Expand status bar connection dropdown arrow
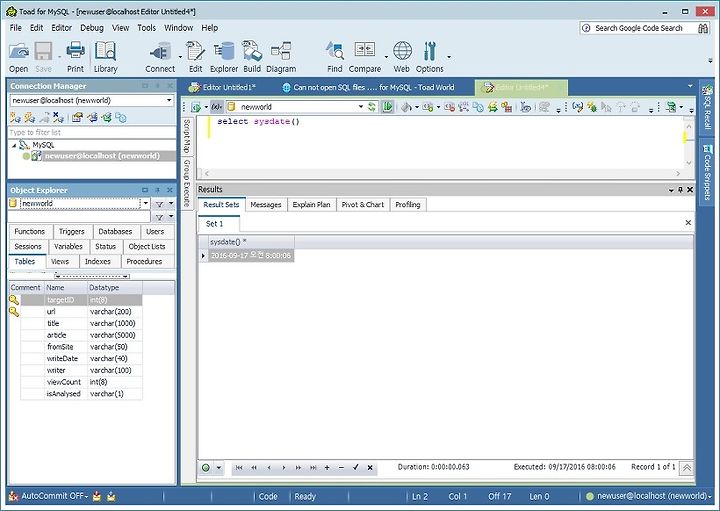Image resolution: width=720 pixels, height=511 pixels. (x=710, y=496)
